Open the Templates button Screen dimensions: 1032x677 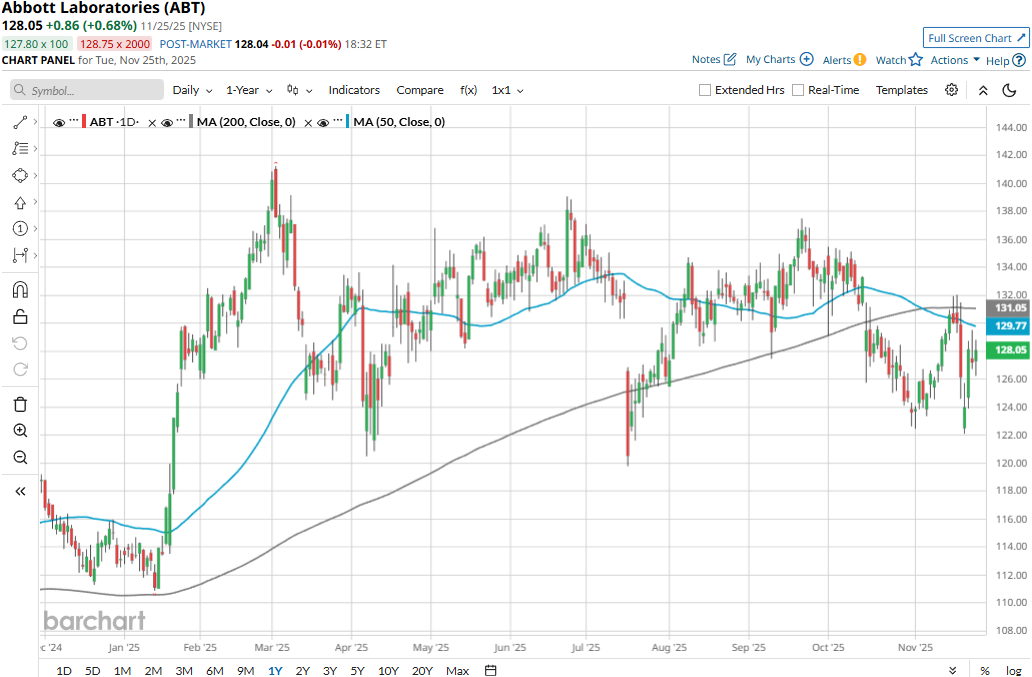[x=902, y=90]
